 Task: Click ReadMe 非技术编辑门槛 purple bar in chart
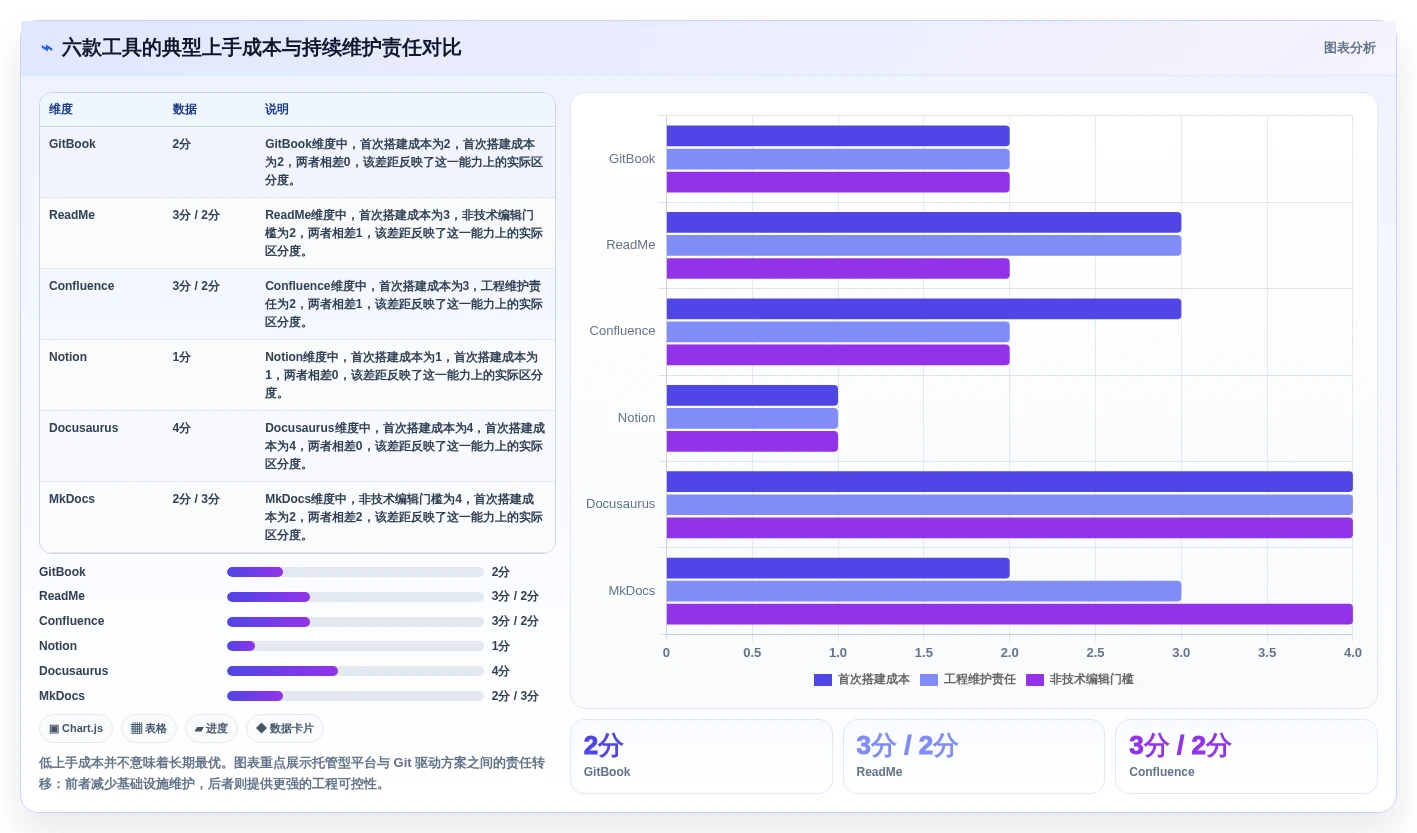838,269
